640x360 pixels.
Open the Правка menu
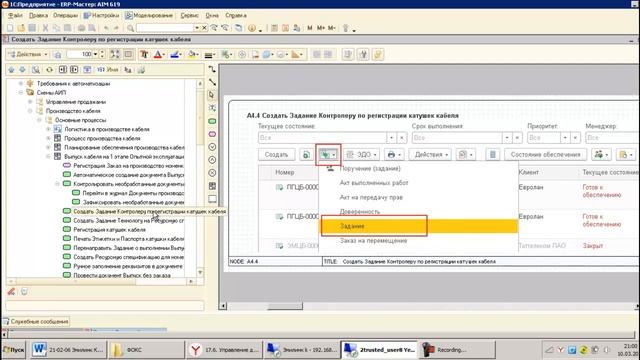coord(38,16)
